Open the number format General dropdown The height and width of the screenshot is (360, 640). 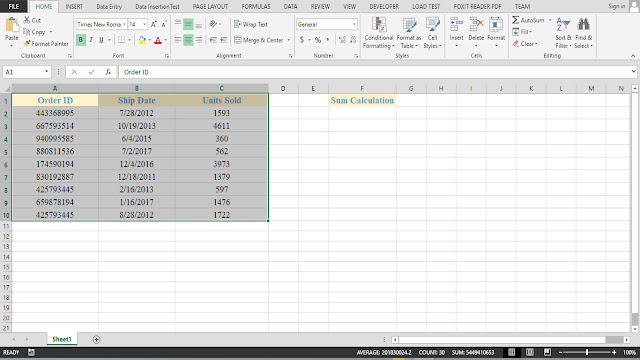[354, 24]
